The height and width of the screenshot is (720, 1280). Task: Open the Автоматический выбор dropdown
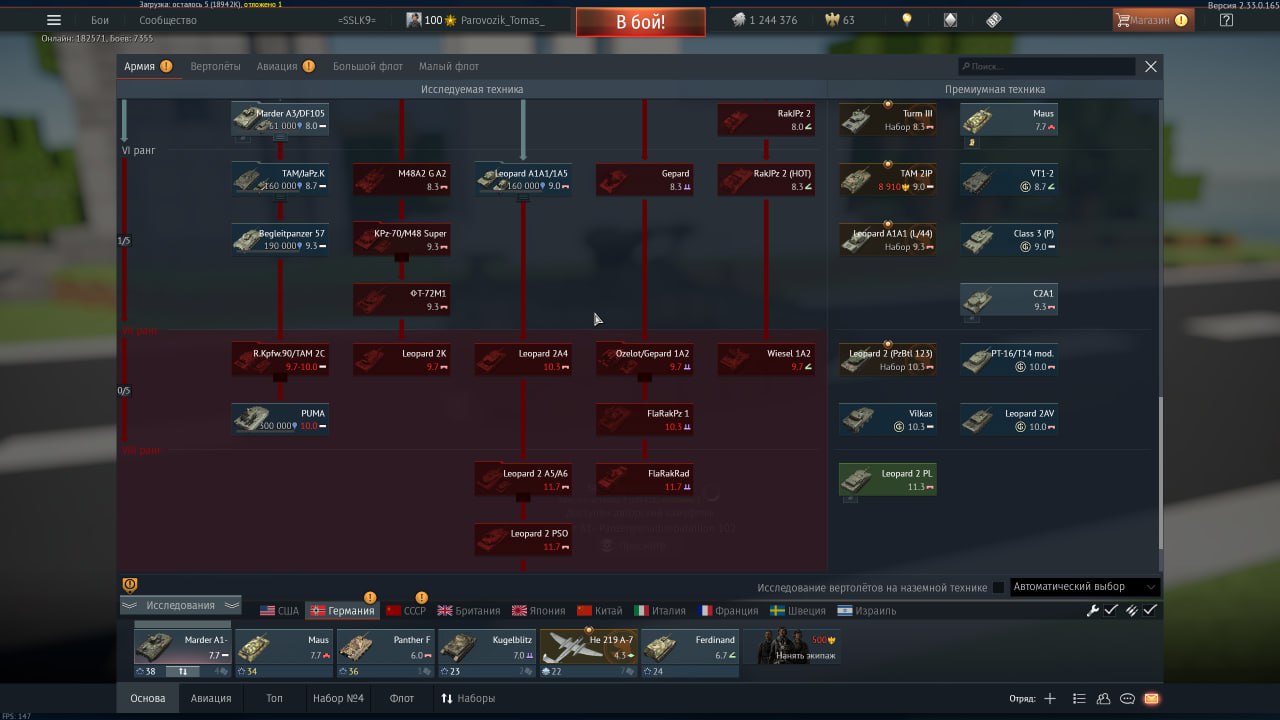click(1085, 587)
